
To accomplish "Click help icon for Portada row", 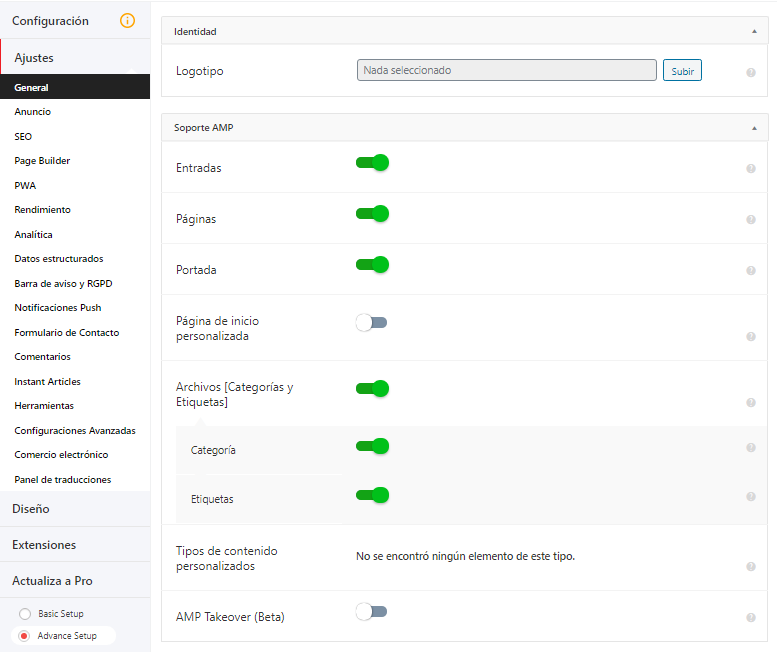I will (x=750, y=271).
